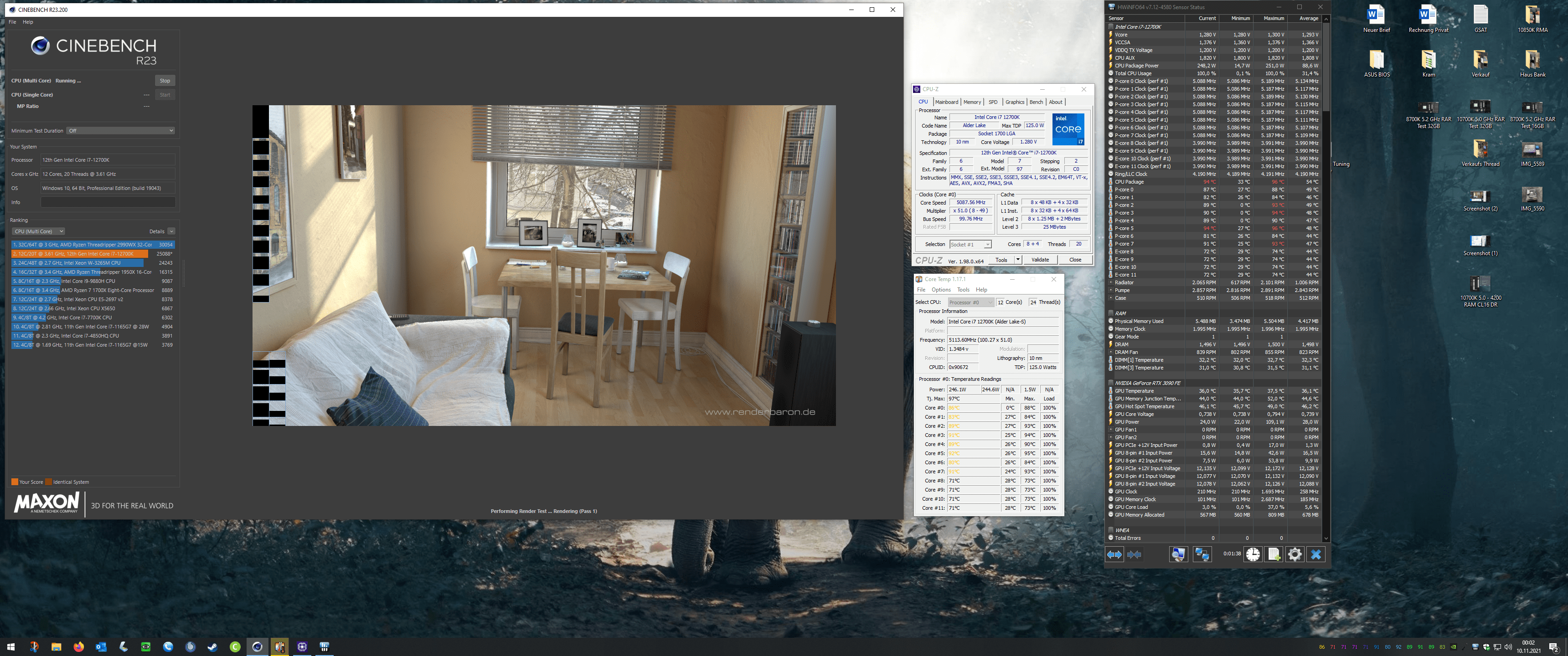The image size is (1568, 656).
Task: Open Outlook from the taskbar
Action: point(101,646)
